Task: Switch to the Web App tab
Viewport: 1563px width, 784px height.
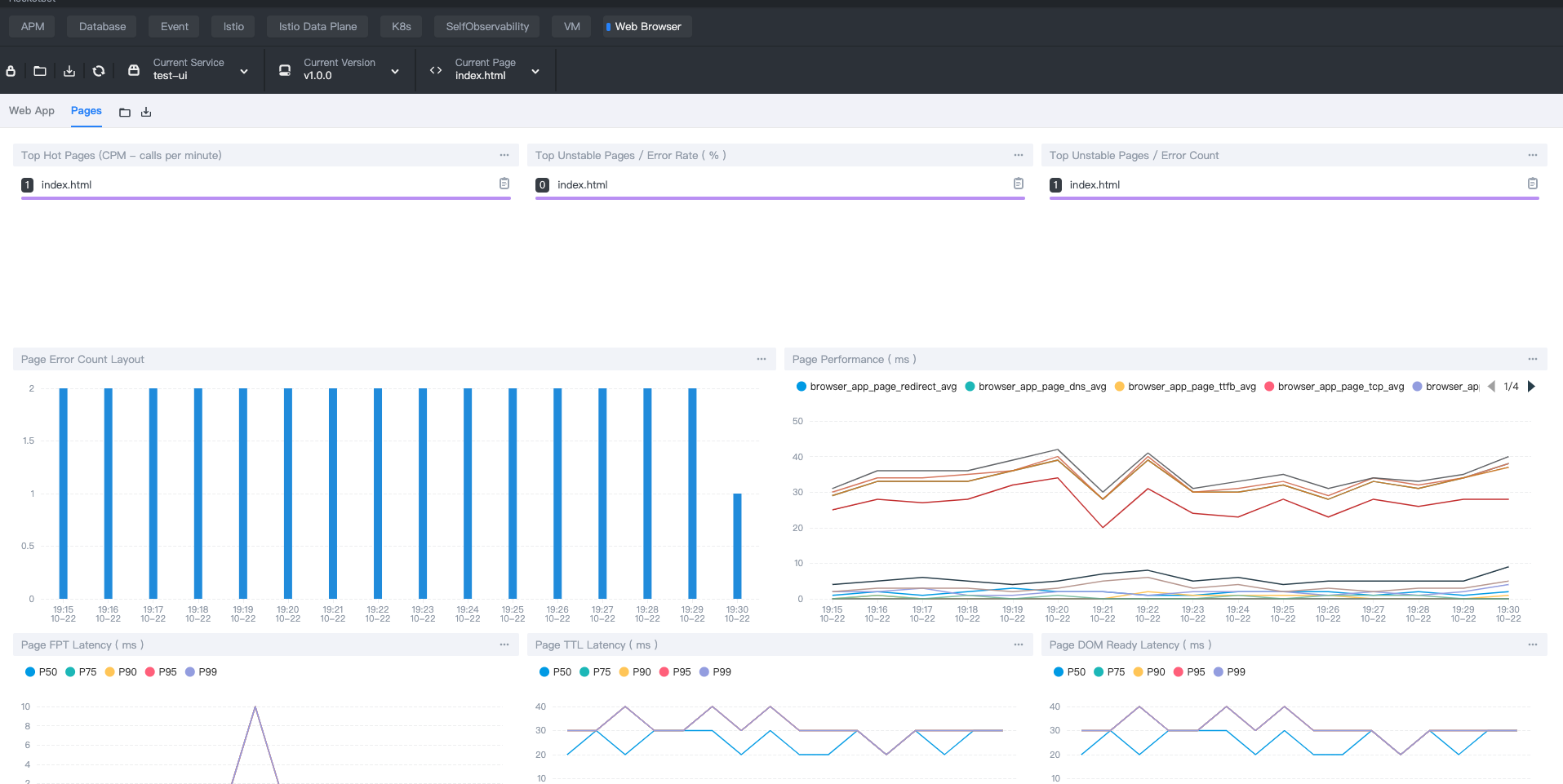Action: coord(32,111)
